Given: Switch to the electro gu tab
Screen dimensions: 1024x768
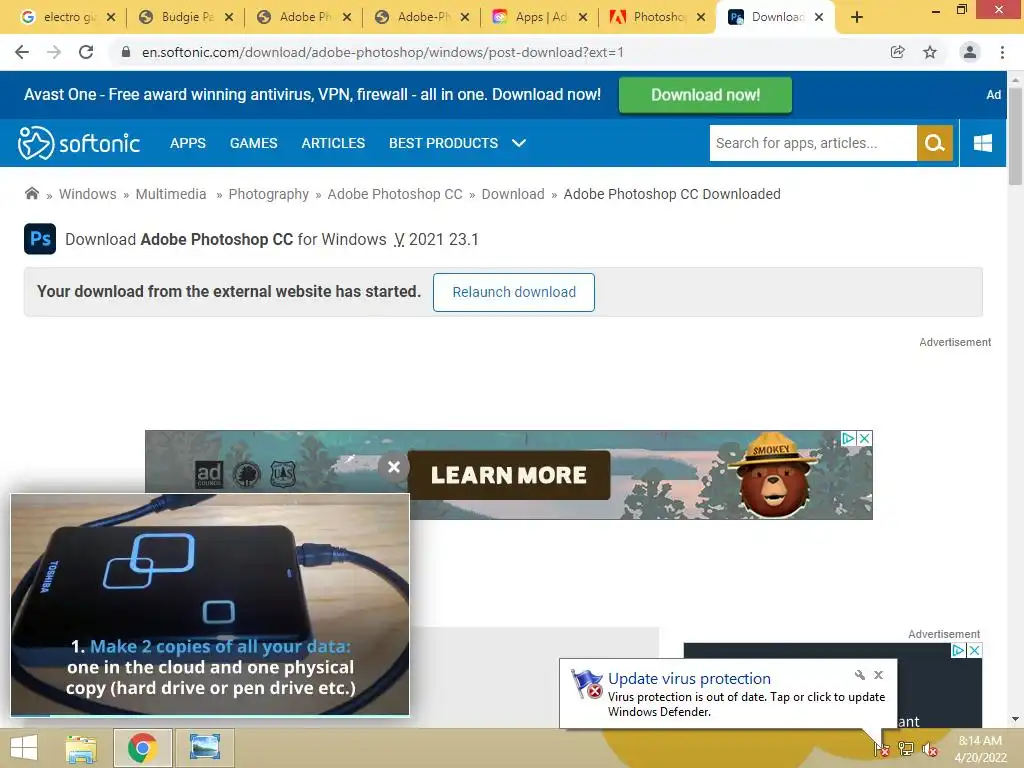Looking at the screenshot, I should [68, 17].
